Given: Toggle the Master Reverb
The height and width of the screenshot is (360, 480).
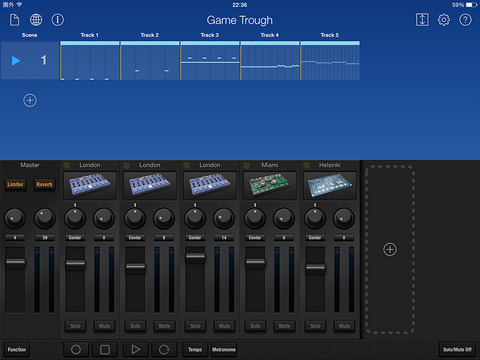Looking at the screenshot, I should (44, 184).
